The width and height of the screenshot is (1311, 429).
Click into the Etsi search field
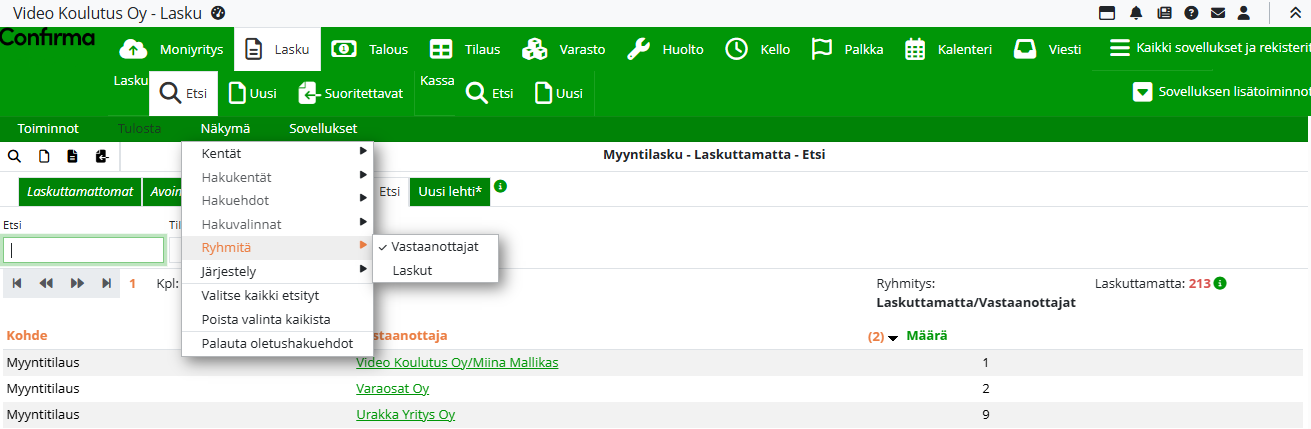point(84,250)
